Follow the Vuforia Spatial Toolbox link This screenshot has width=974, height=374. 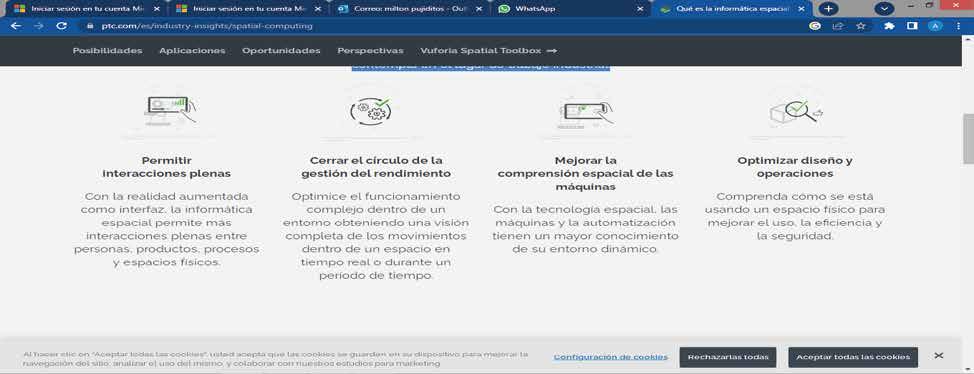(x=488, y=51)
